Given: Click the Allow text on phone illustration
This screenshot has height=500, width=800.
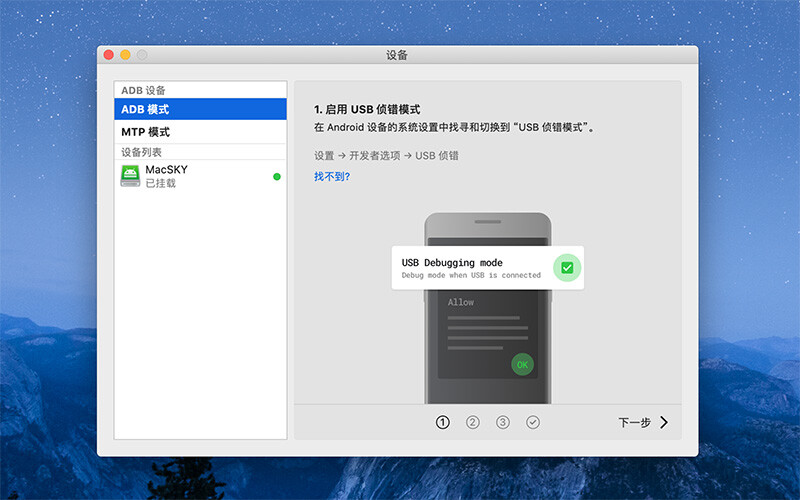Looking at the screenshot, I should pos(461,302).
